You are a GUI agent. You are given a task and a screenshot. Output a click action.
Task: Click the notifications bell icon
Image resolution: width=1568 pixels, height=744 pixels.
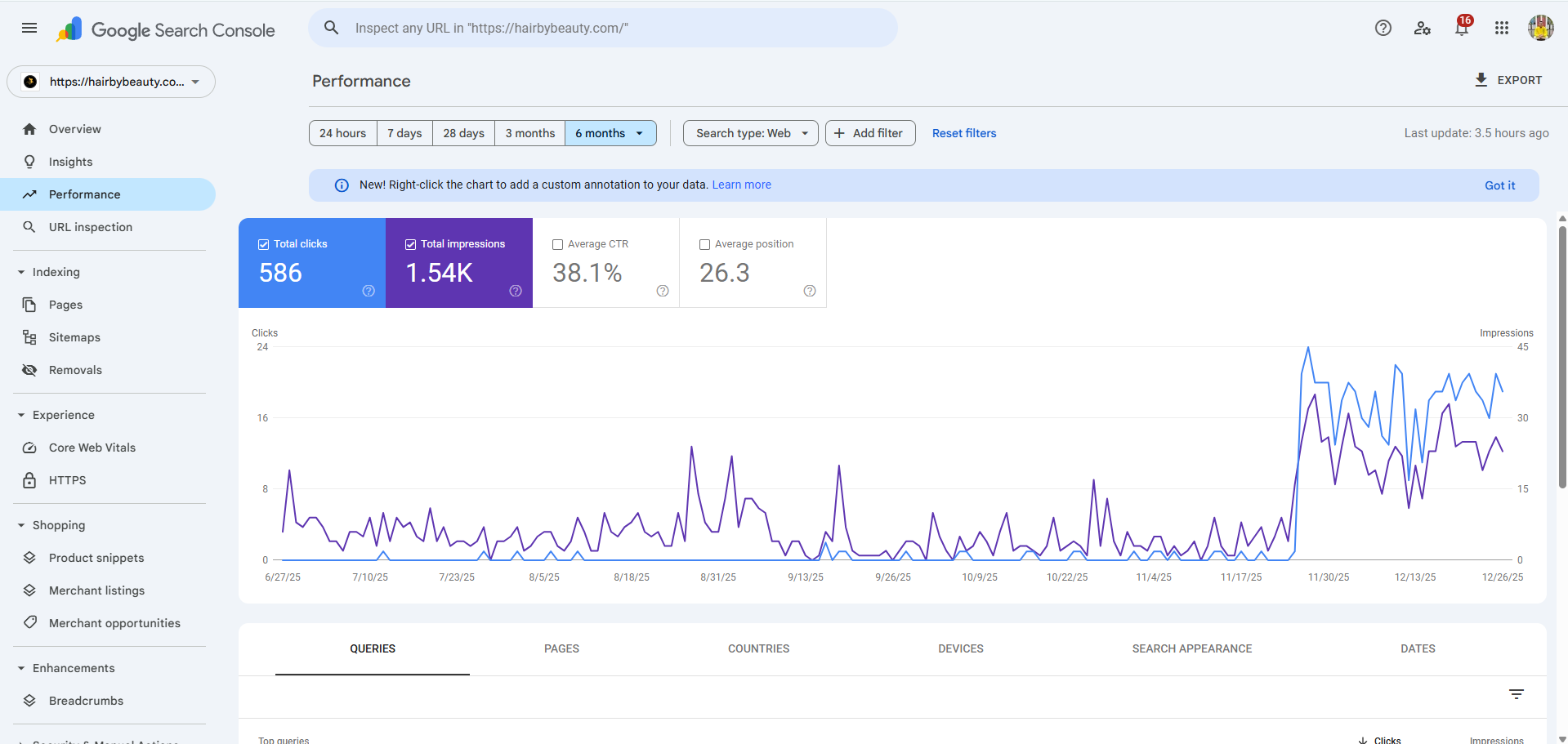[x=1462, y=28]
